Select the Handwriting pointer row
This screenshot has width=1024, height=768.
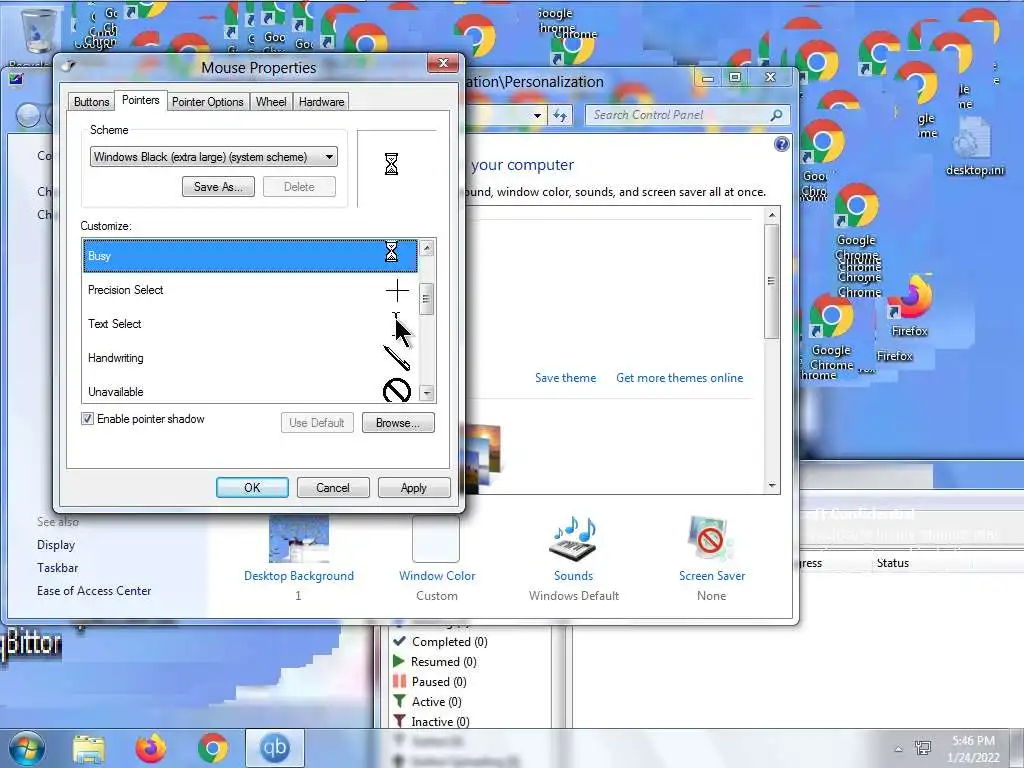(250, 358)
